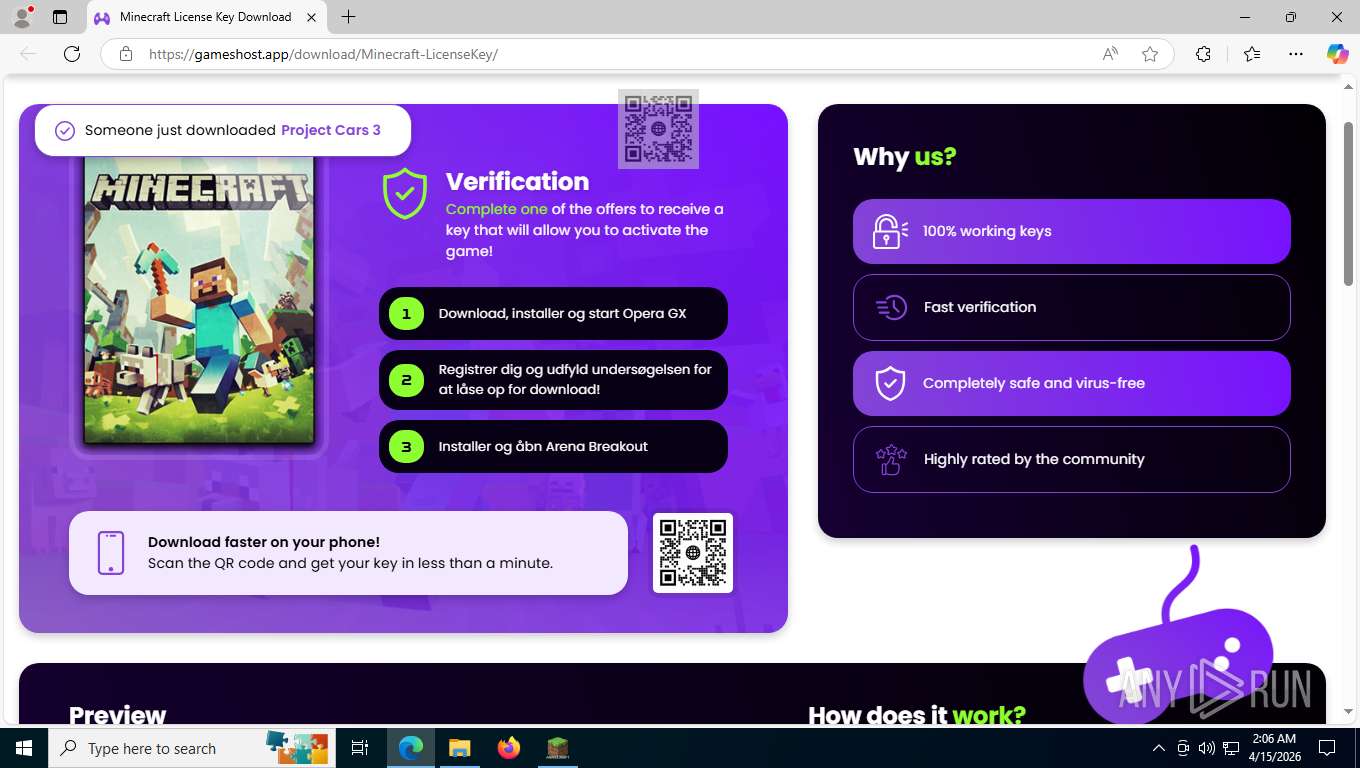Screen dimensions: 1360x768
Task: Click Highly rated by the community card
Action: (x=1072, y=459)
